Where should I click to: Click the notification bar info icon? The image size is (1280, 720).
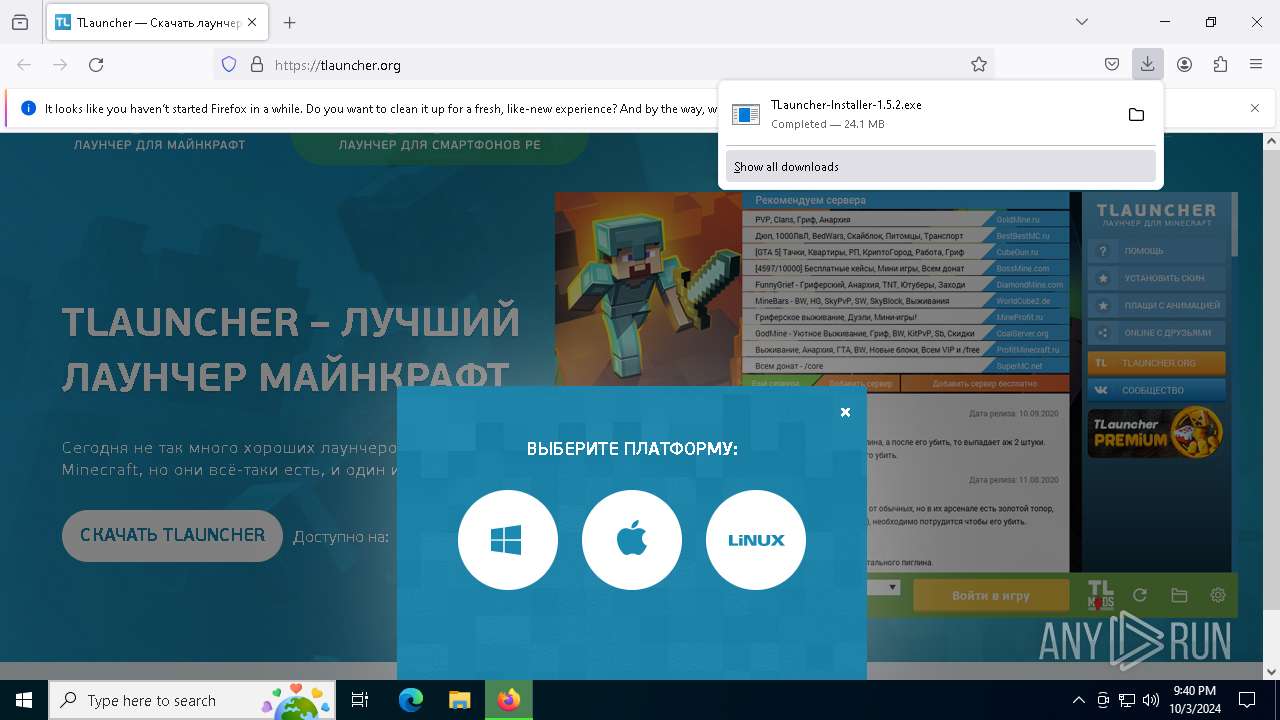[x=29, y=108]
